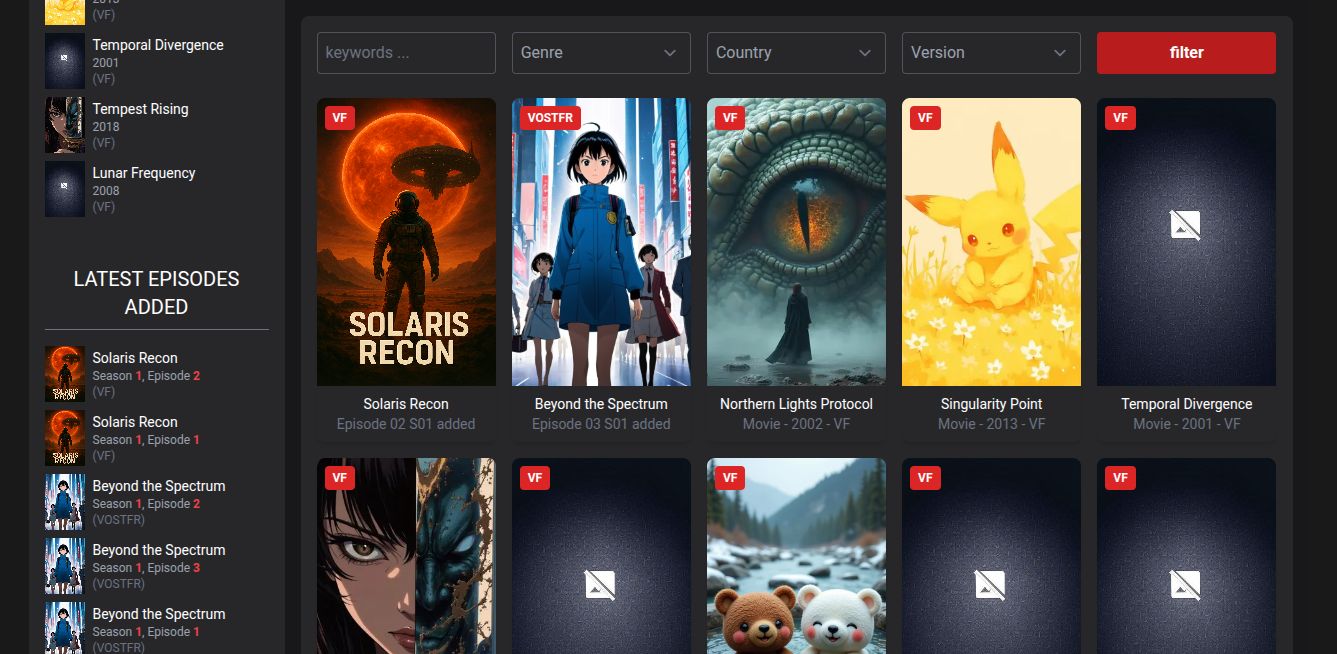Select Temporal Divergence in sidebar list
Viewport: 1337px width, 654px height.
click(x=158, y=45)
